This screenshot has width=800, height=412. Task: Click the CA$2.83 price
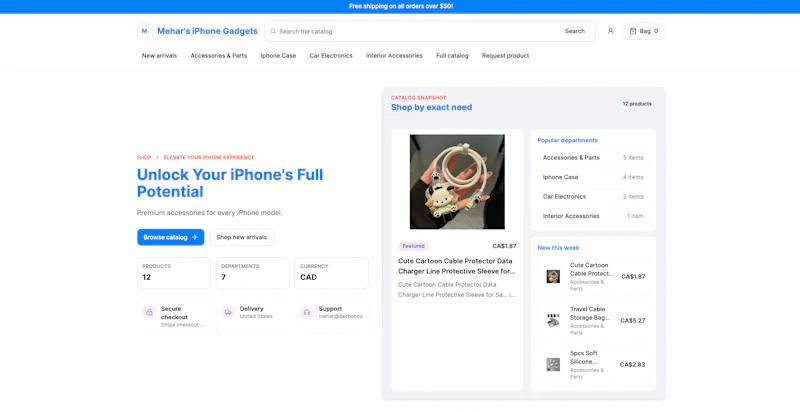click(x=633, y=365)
